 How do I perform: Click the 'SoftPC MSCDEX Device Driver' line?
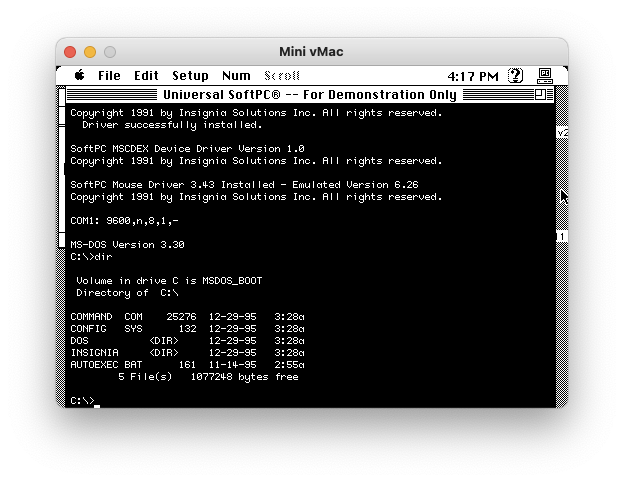[x=187, y=149]
